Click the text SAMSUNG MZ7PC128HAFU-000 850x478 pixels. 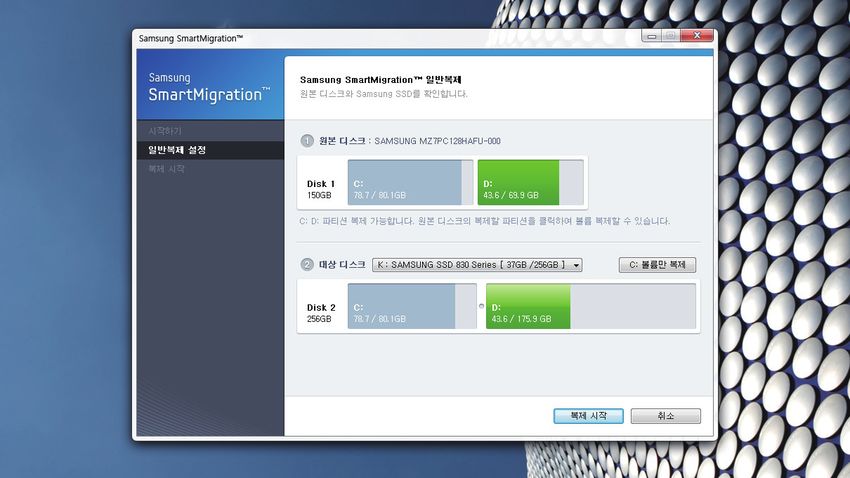437,141
